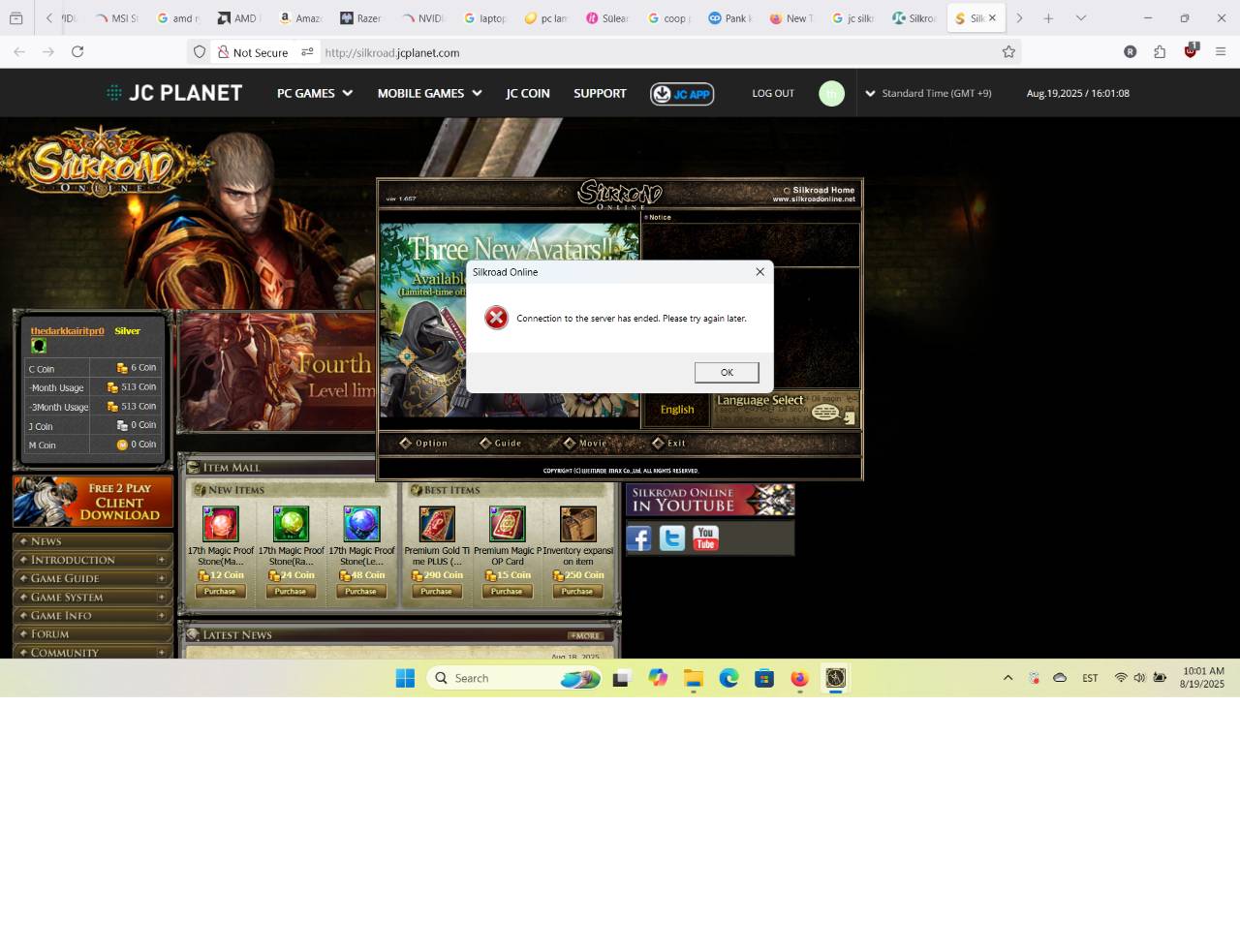Switch to the Amazon browser tab
Image resolution: width=1240 pixels, height=952 pixels.
click(x=299, y=18)
